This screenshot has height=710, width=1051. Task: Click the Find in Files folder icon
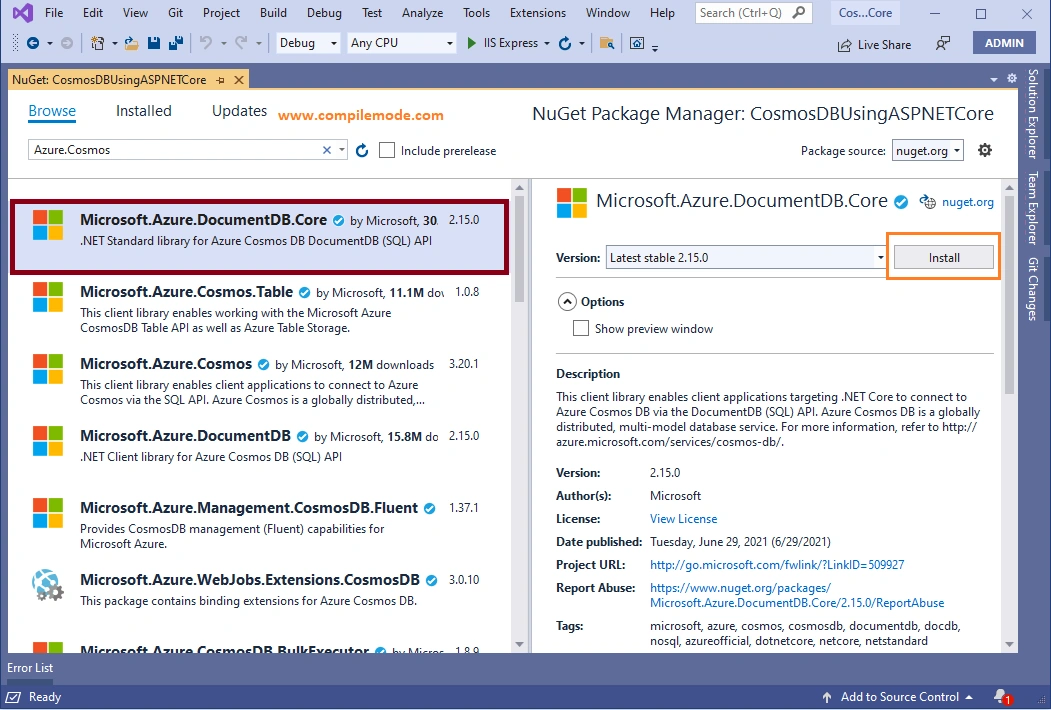pos(607,43)
